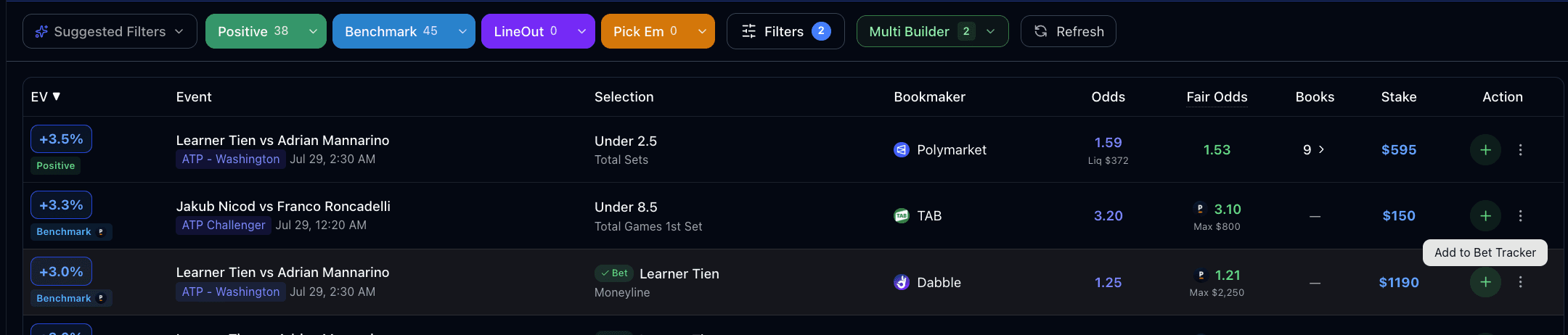Click the TAB bookmaker logo icon
Screen dimensions: 1568x335
pos(902,216)
